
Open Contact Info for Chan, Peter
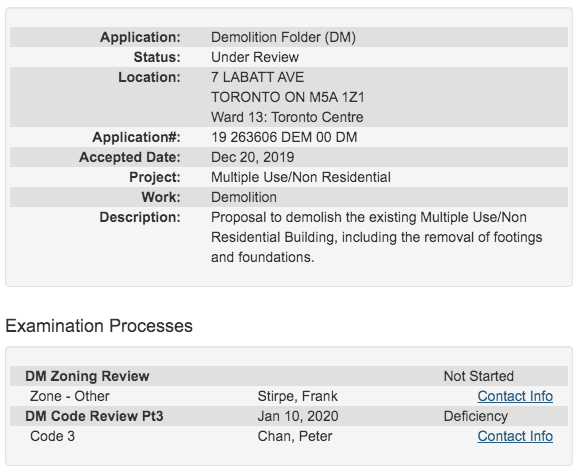(515, 436)
